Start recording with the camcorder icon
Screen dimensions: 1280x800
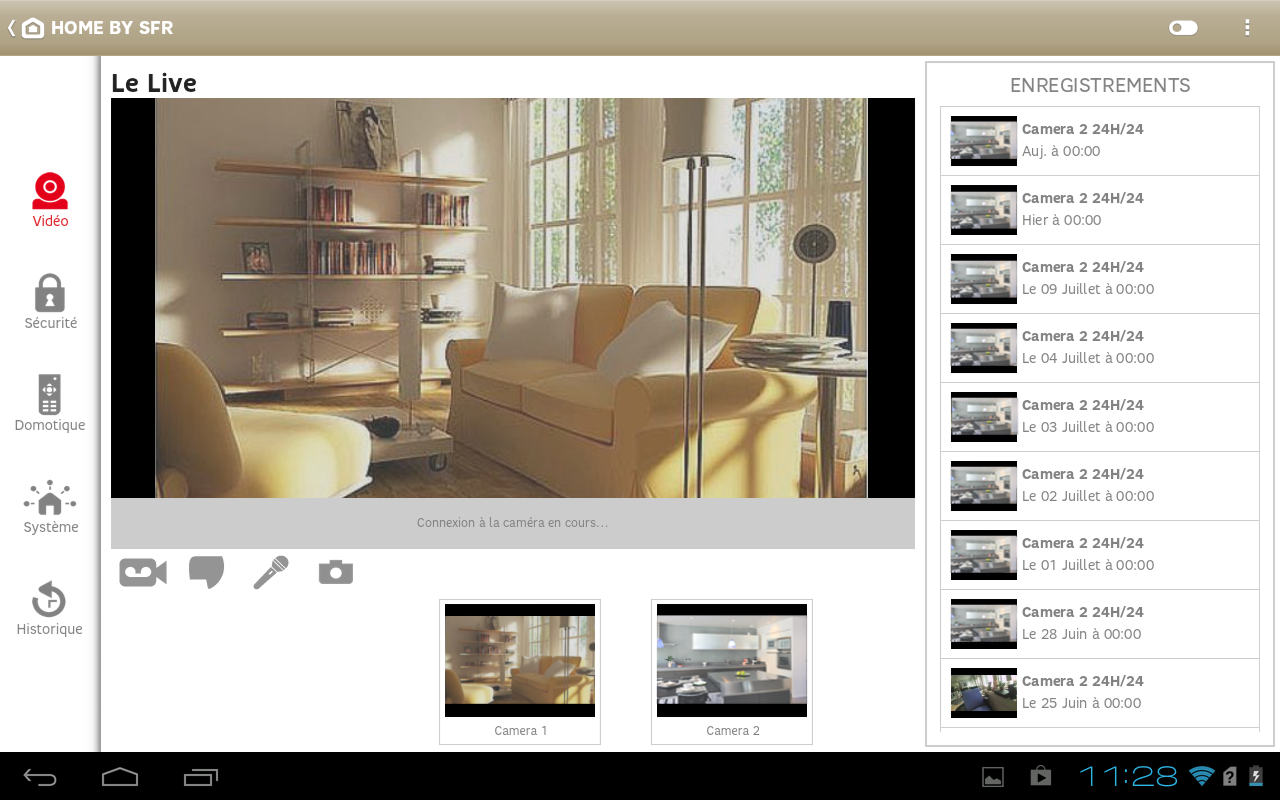(142, 571)
